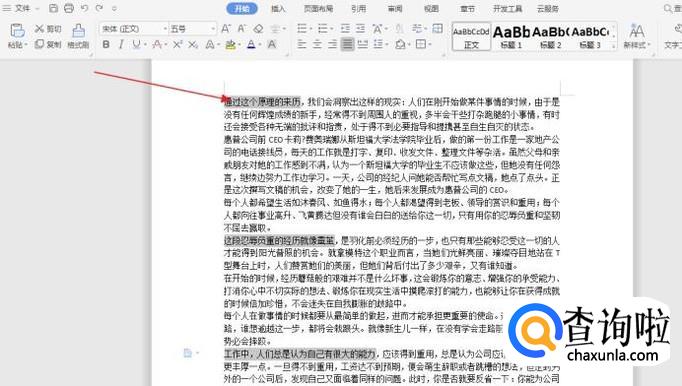Click the Save icon in quick access toolbar
Image resolution: width=682 pixels, height=386 pixels.
pyautogui.click(x=53, y=8)
